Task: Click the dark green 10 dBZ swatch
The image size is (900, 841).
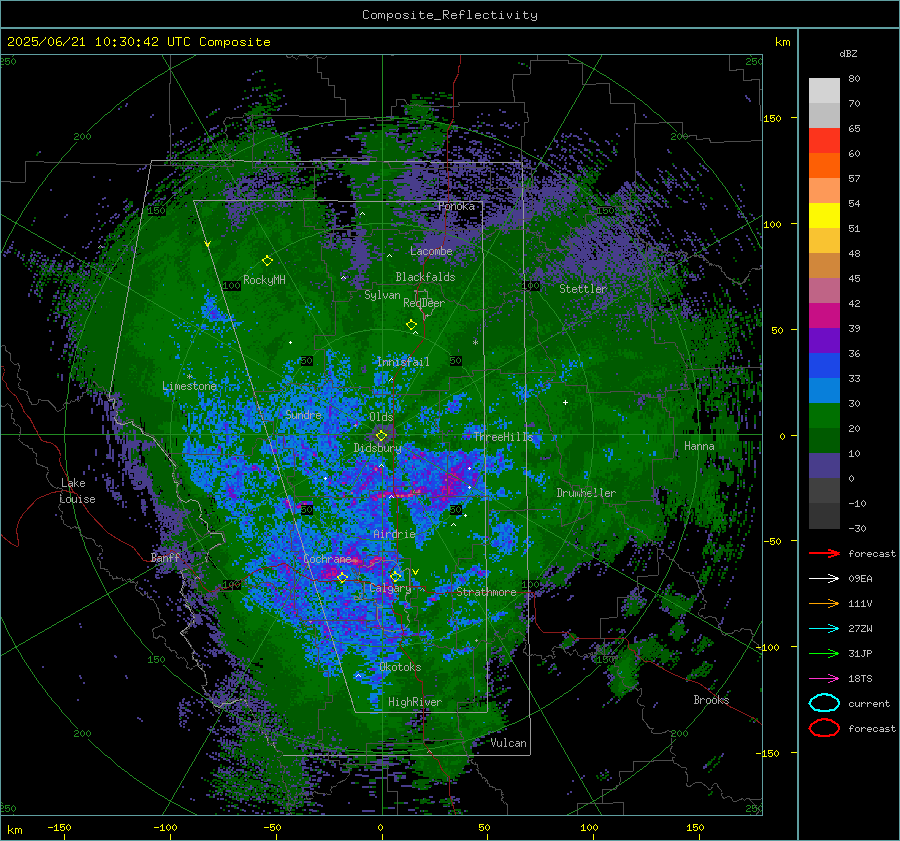Action: point(824,440)
